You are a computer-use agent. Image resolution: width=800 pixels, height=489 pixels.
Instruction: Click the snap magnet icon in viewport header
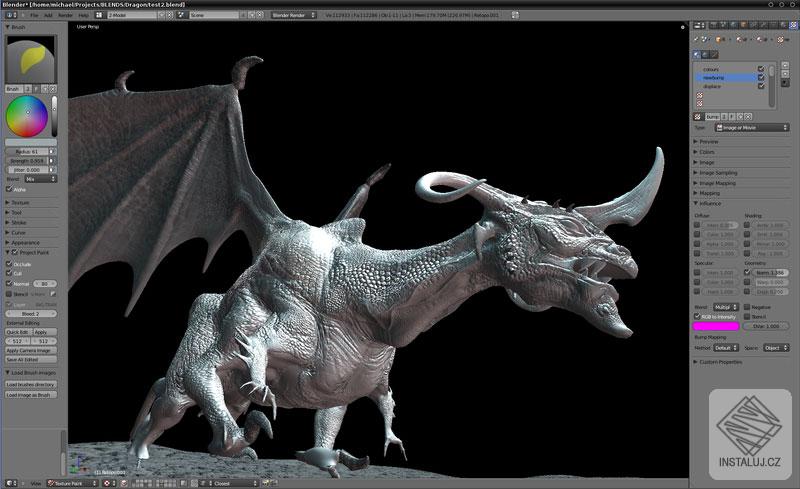[194, 483]
